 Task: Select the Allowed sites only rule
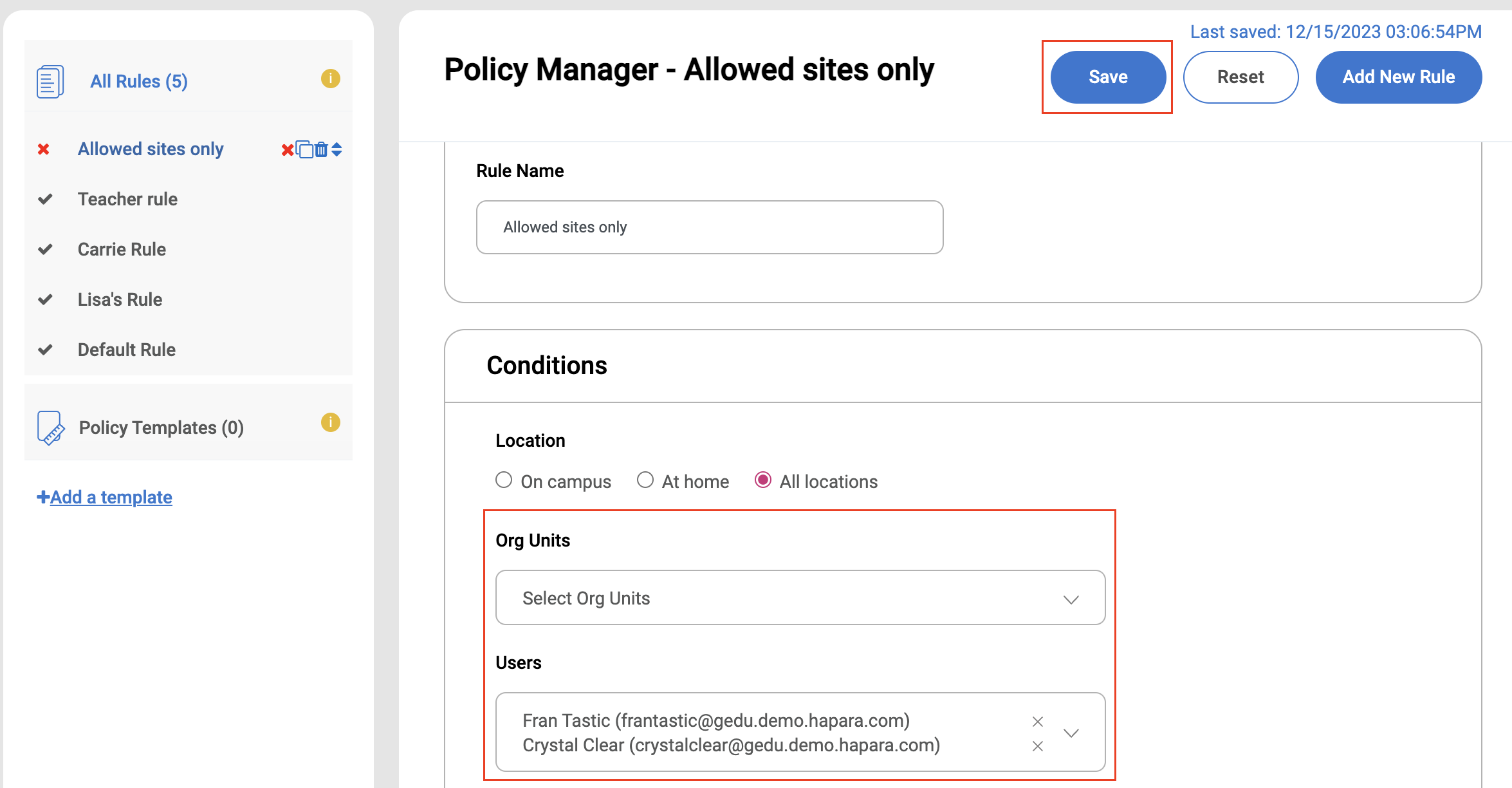click(151, 149)
